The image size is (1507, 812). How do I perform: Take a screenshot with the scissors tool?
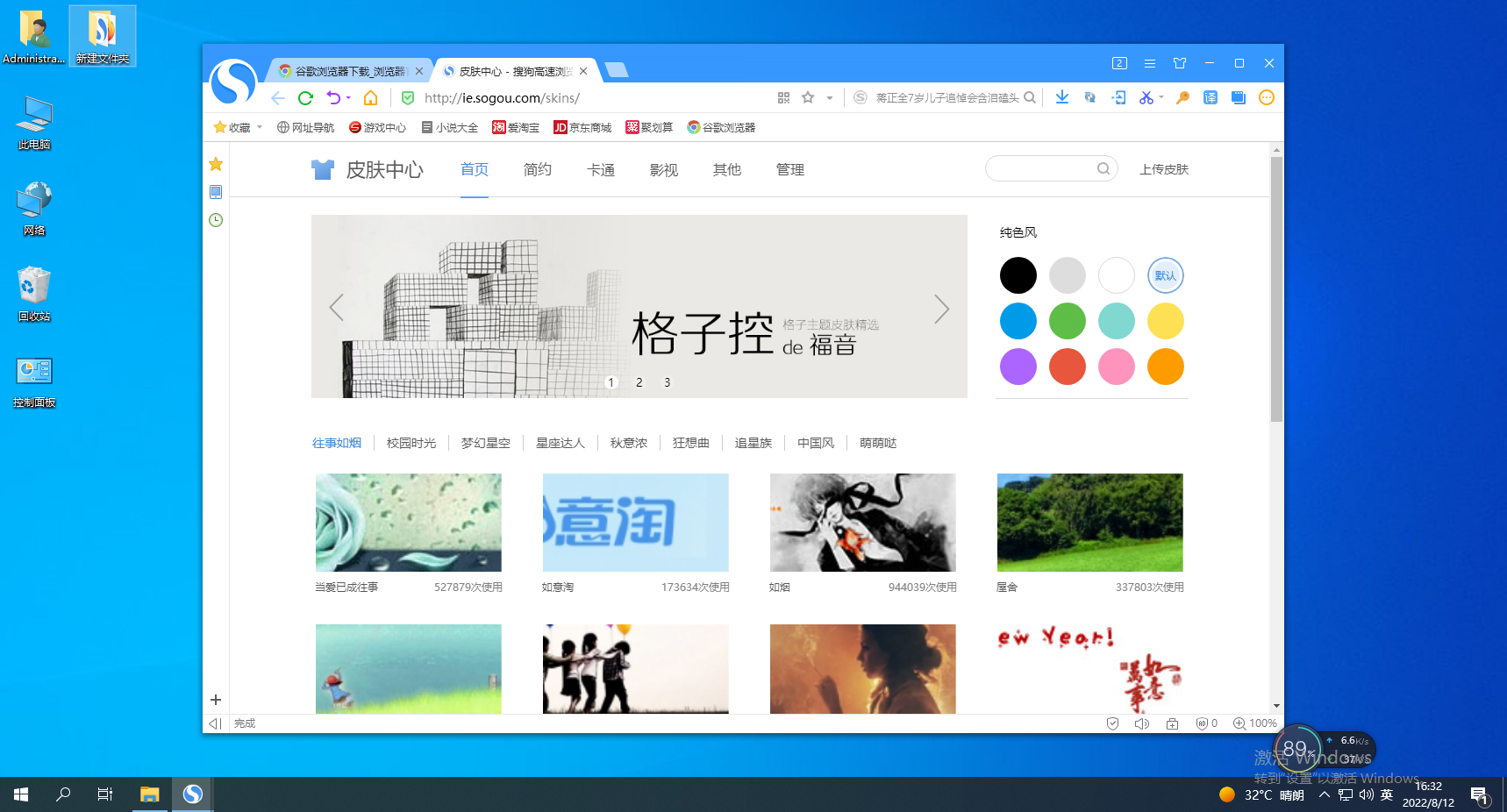[x=1145, y=97]
